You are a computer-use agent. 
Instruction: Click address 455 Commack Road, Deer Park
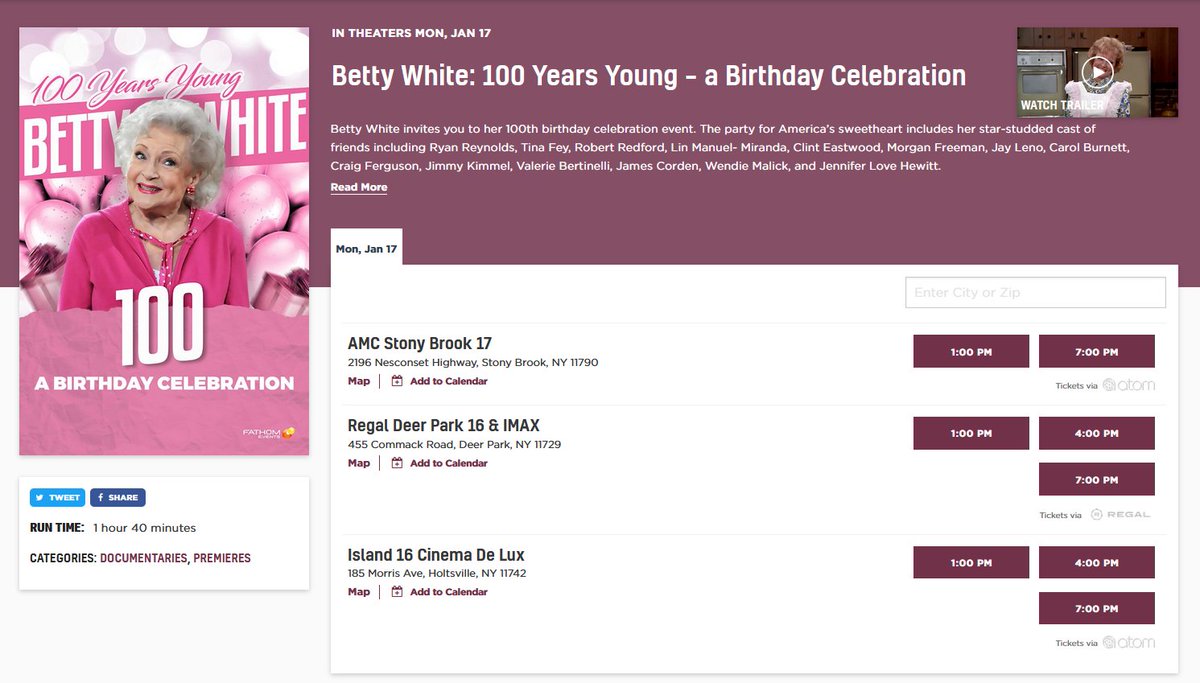pos(455,444)
